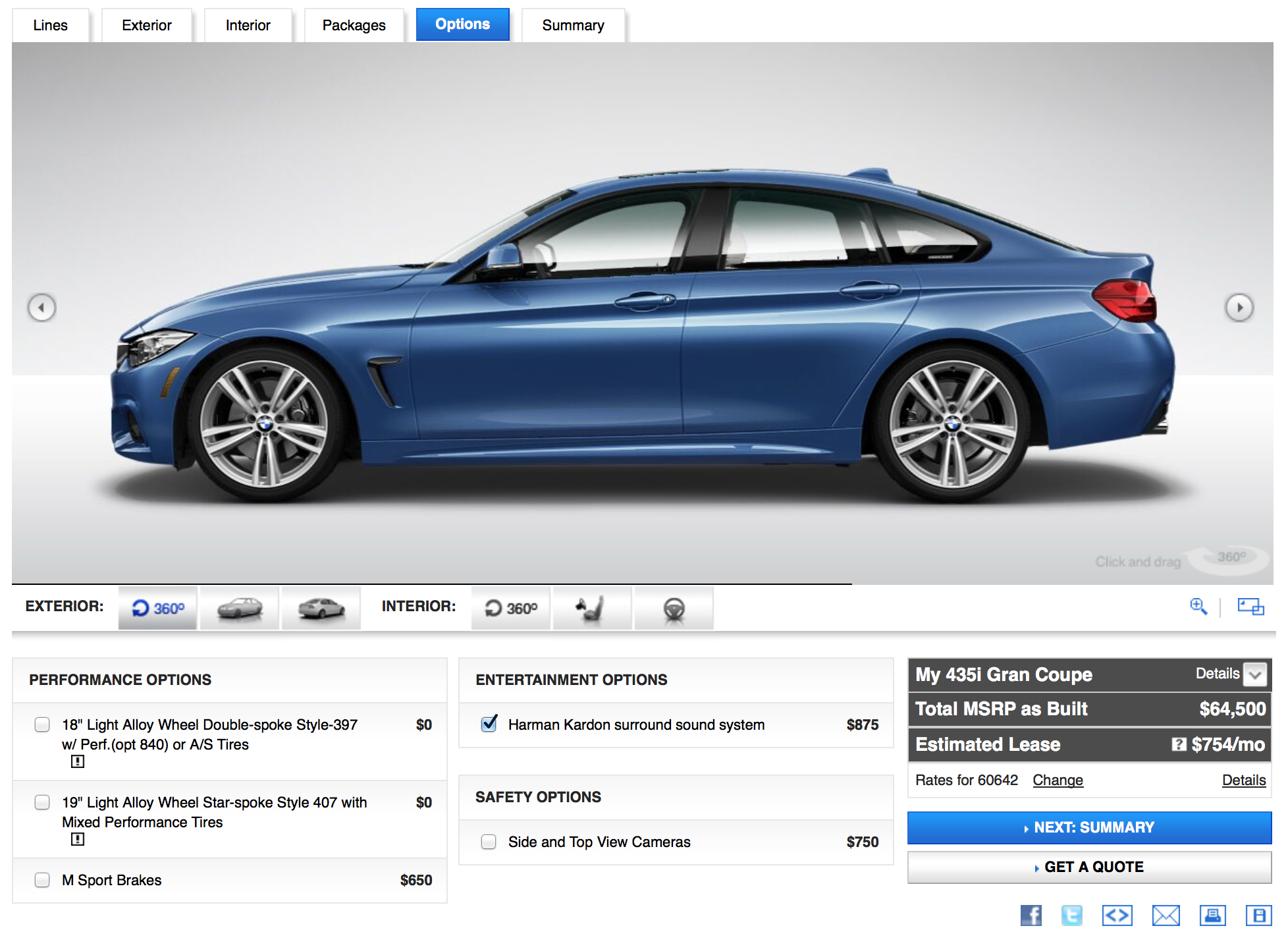The image size is (1288, 930).
Task: Share build on Twitter
Action: coord(1072,916)
